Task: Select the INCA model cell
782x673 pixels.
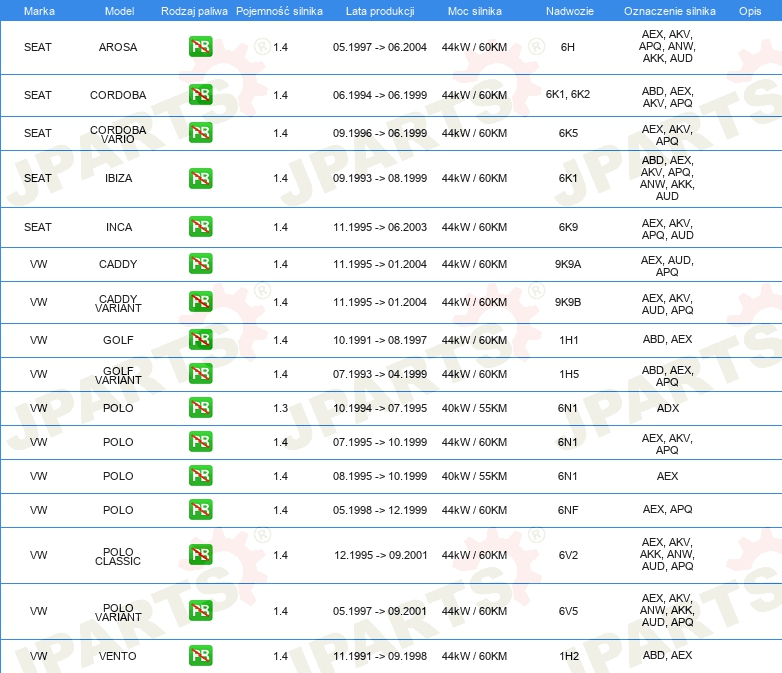Action: point(119,227)
